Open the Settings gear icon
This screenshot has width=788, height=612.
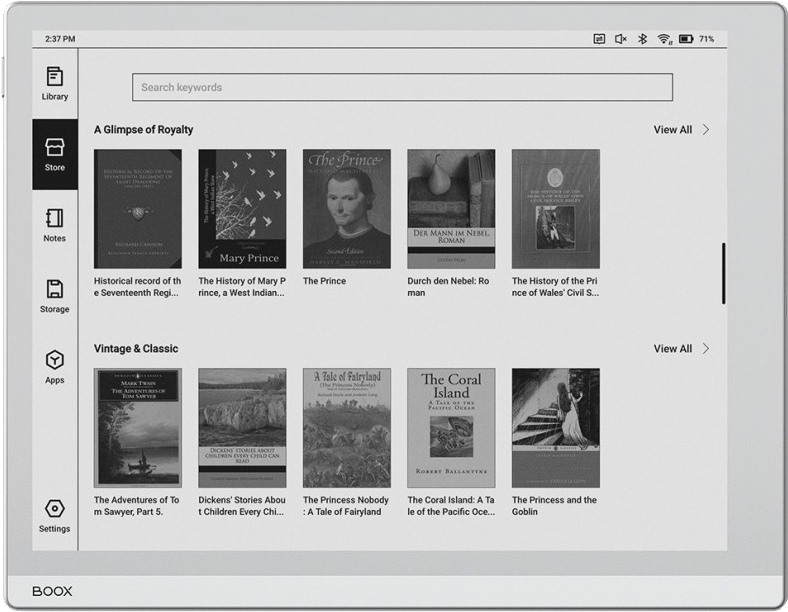click(x=54, y=508)
